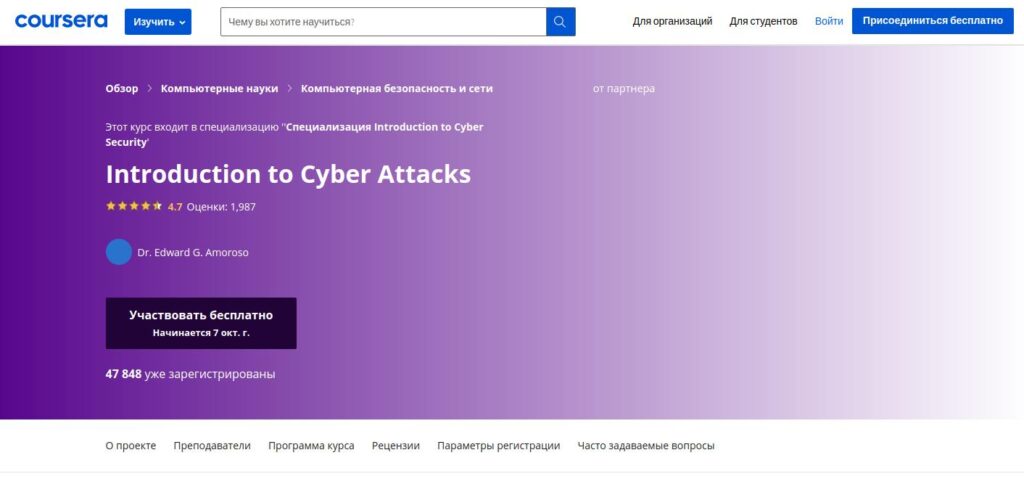Click the blue search magnifier icon
1024x479 pixels.
pyautogui.click(x=561, y=22)
